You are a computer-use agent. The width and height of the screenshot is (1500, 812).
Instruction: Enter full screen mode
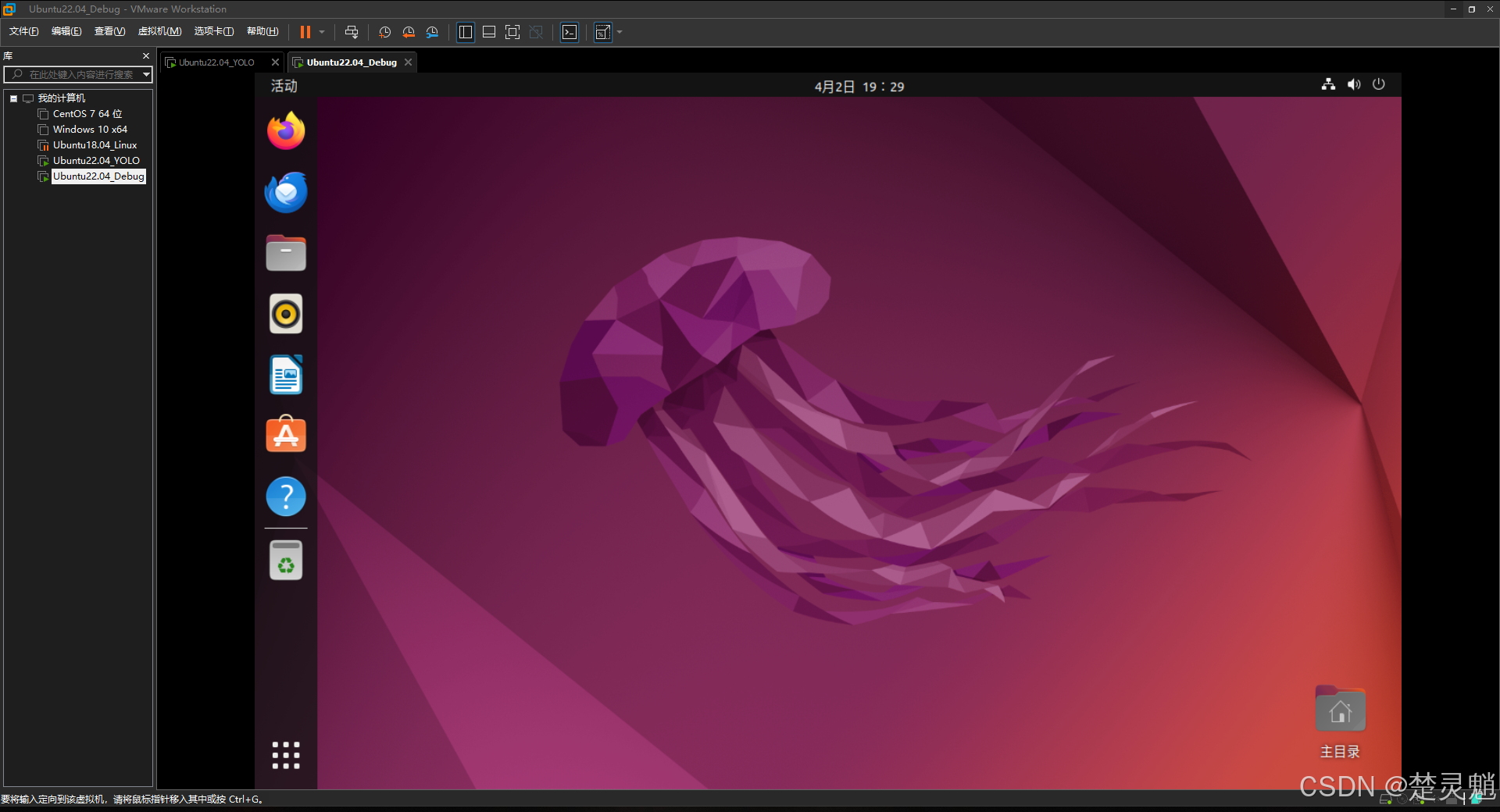(x=512, y=32)
